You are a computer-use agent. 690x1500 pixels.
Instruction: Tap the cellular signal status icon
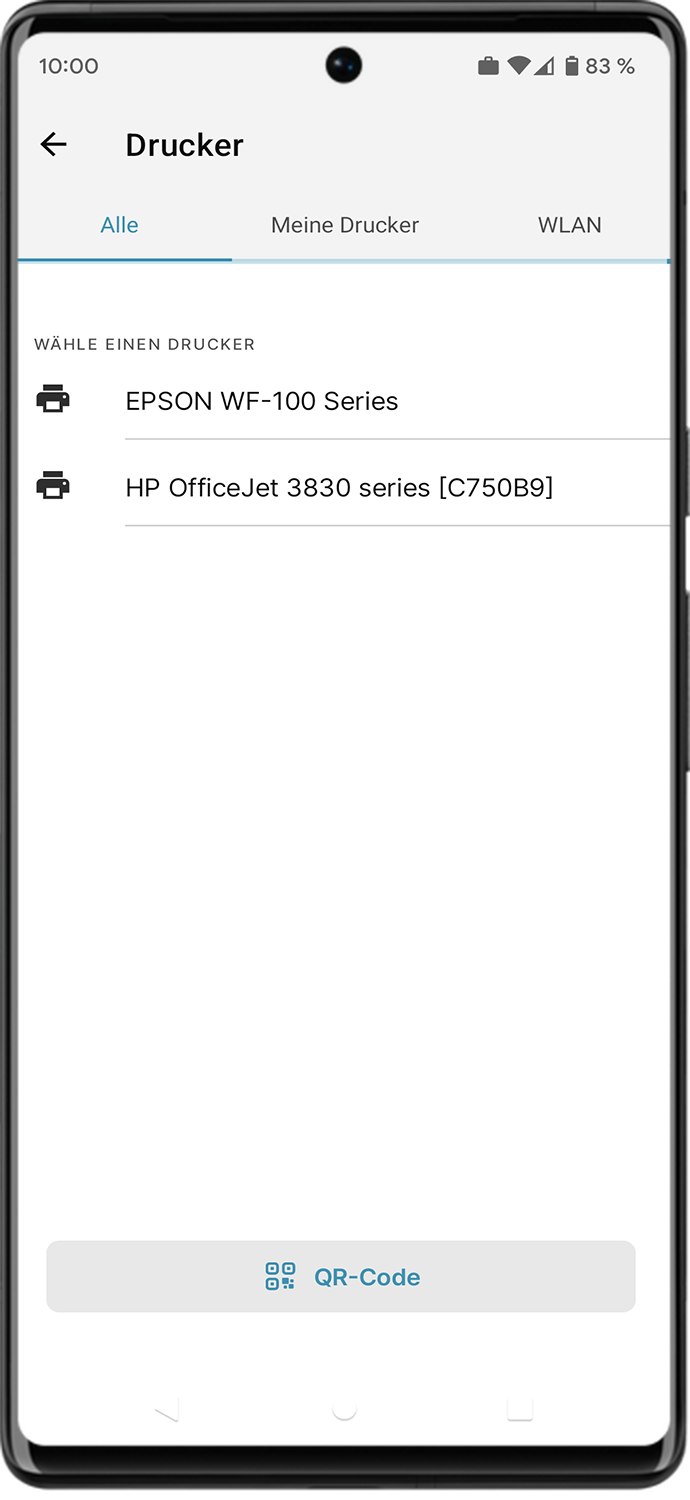tap(544, 66)
